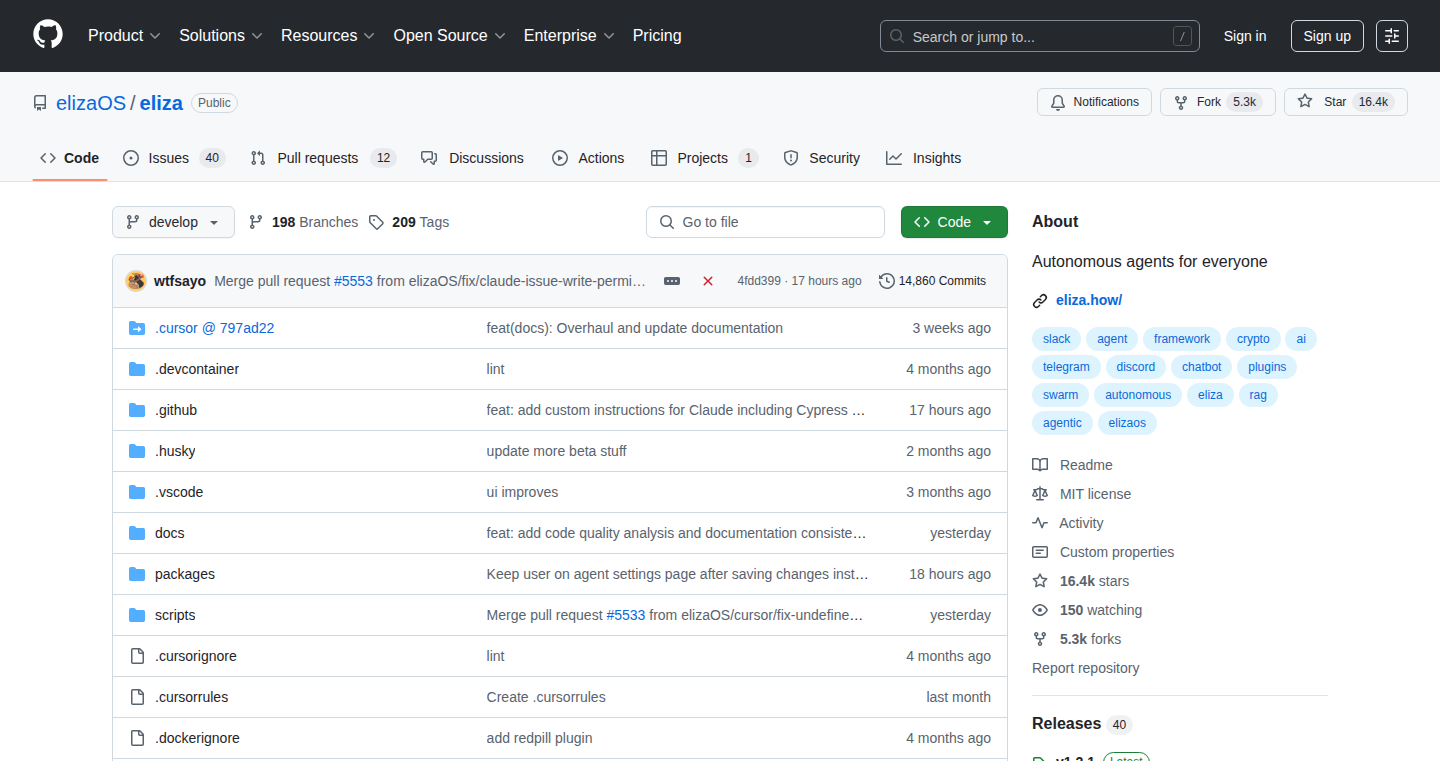This screenshot has height=761, width=1440.
Task: Expand the Product menu
Action: [x=124, y=35]
